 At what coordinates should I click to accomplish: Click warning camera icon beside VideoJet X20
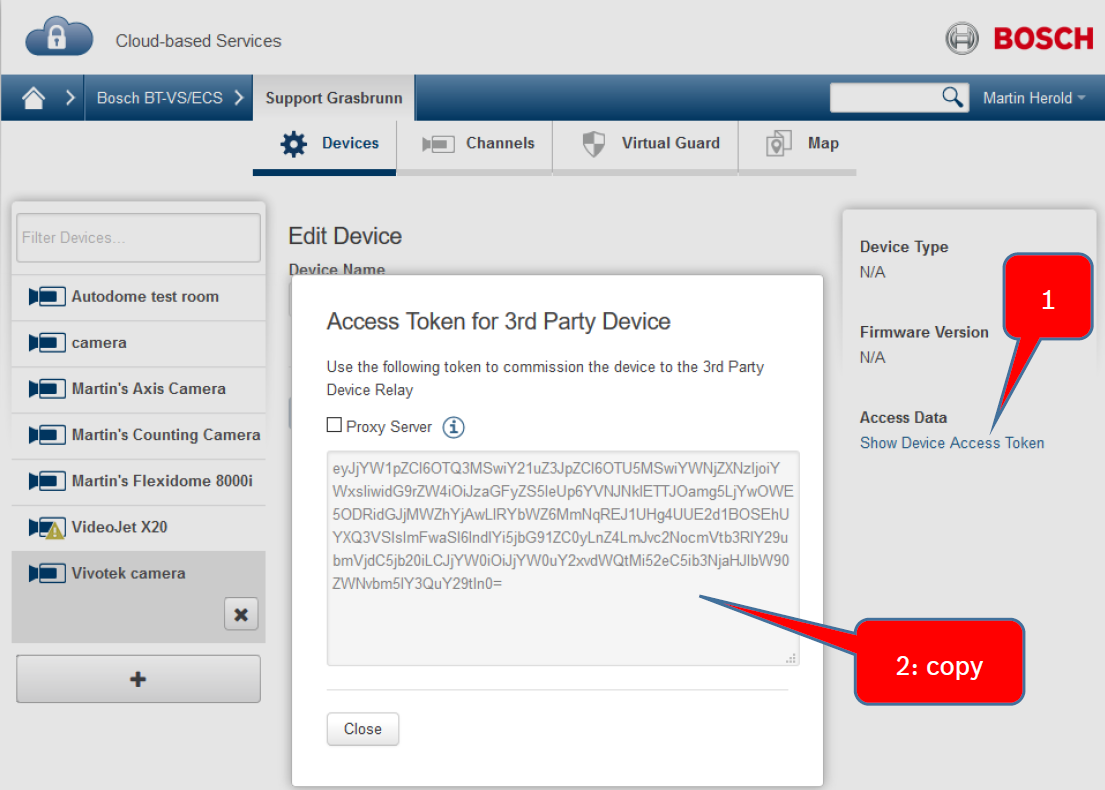(x=47, y=528)
